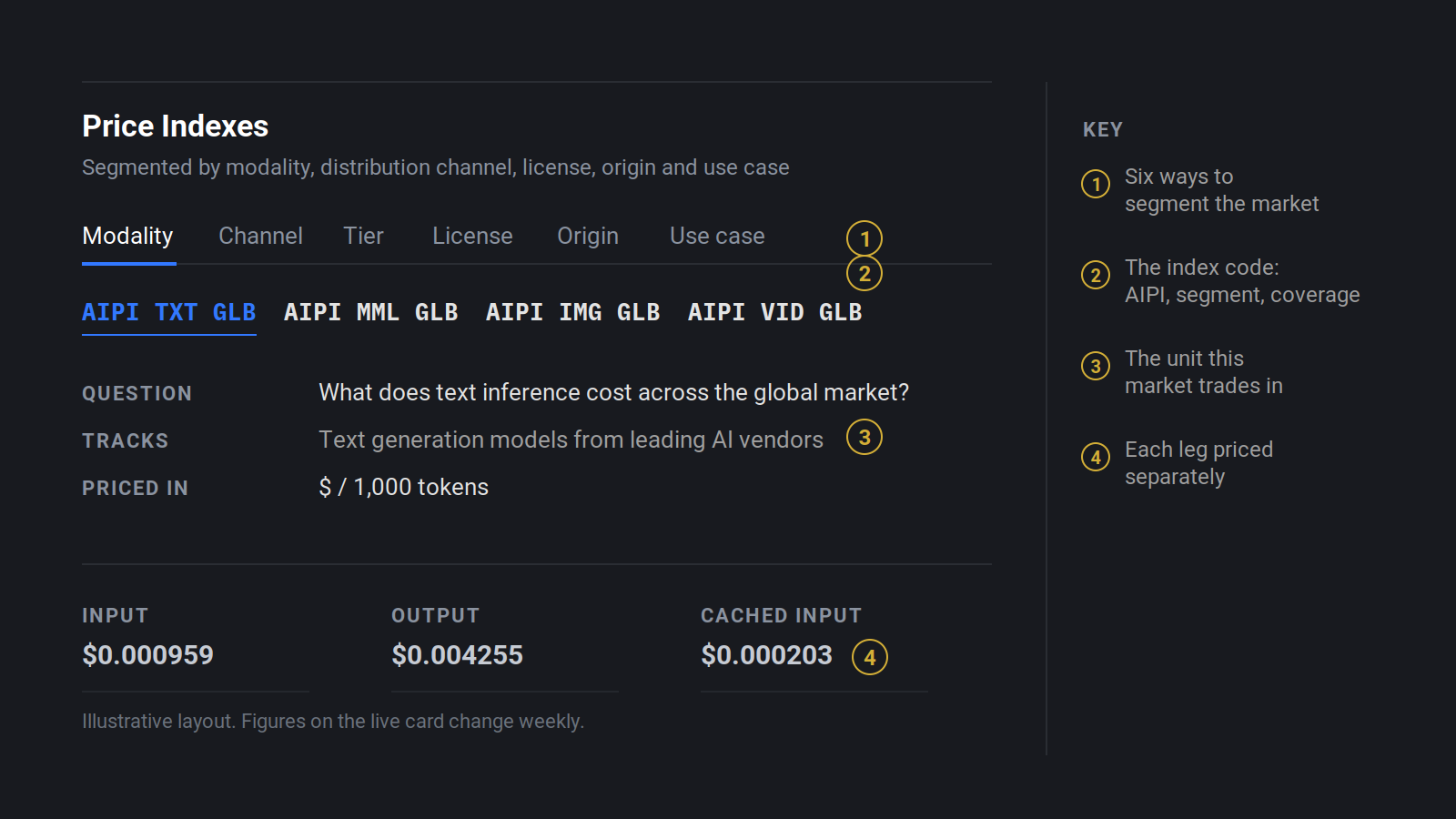Click the '$ / 1,000 tokens' value
This screenshot has width=1456, height=819.
[403, 487]
